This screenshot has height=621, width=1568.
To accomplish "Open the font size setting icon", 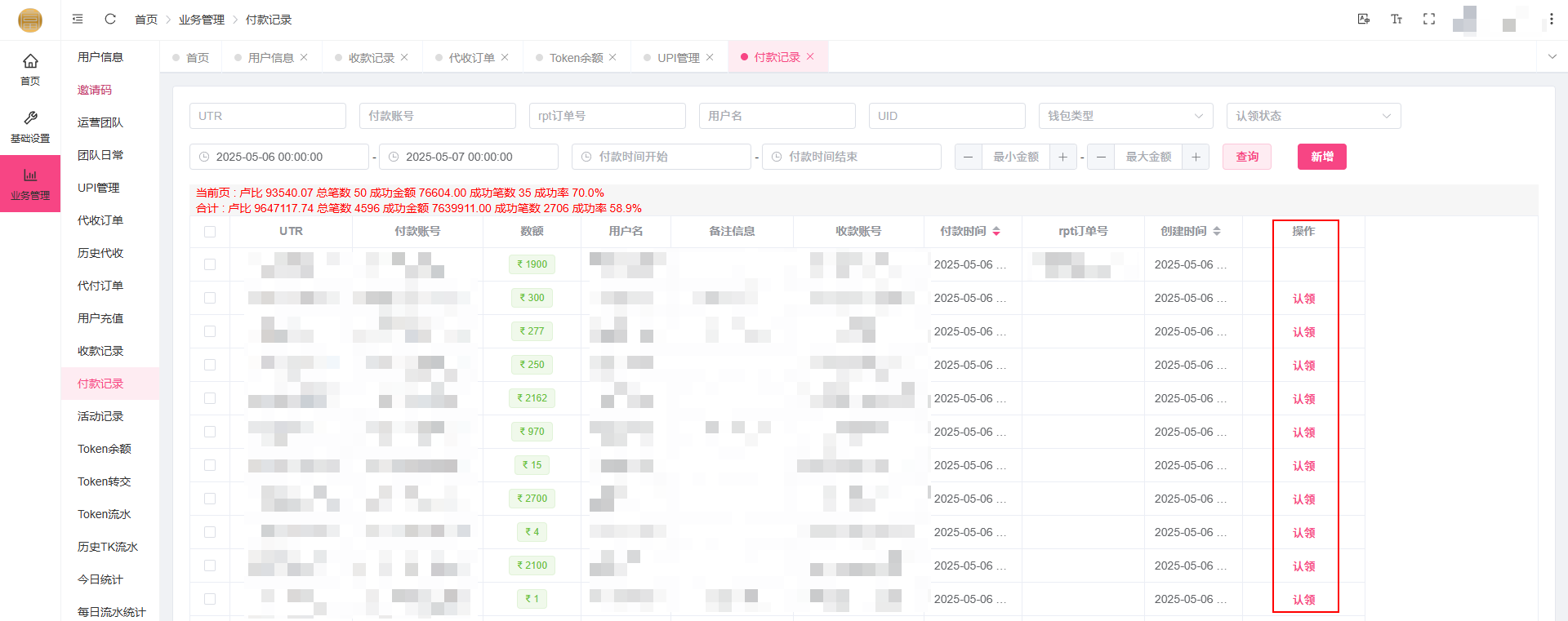I will 1396,19.
